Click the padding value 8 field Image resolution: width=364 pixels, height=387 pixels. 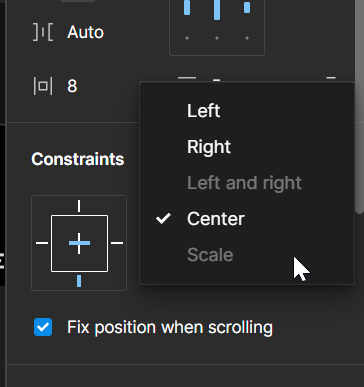[72, 86]
